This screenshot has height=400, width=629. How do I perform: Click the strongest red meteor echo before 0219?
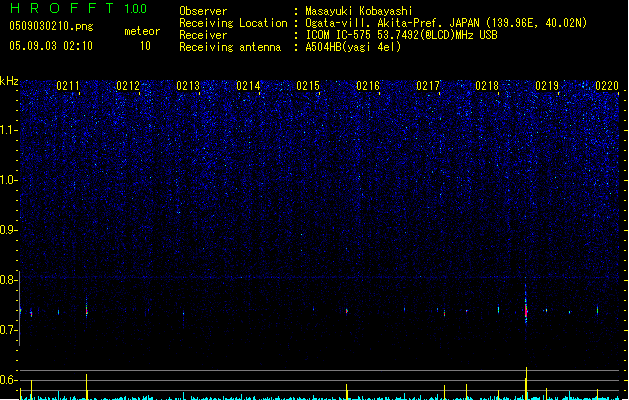coord(526,311)
